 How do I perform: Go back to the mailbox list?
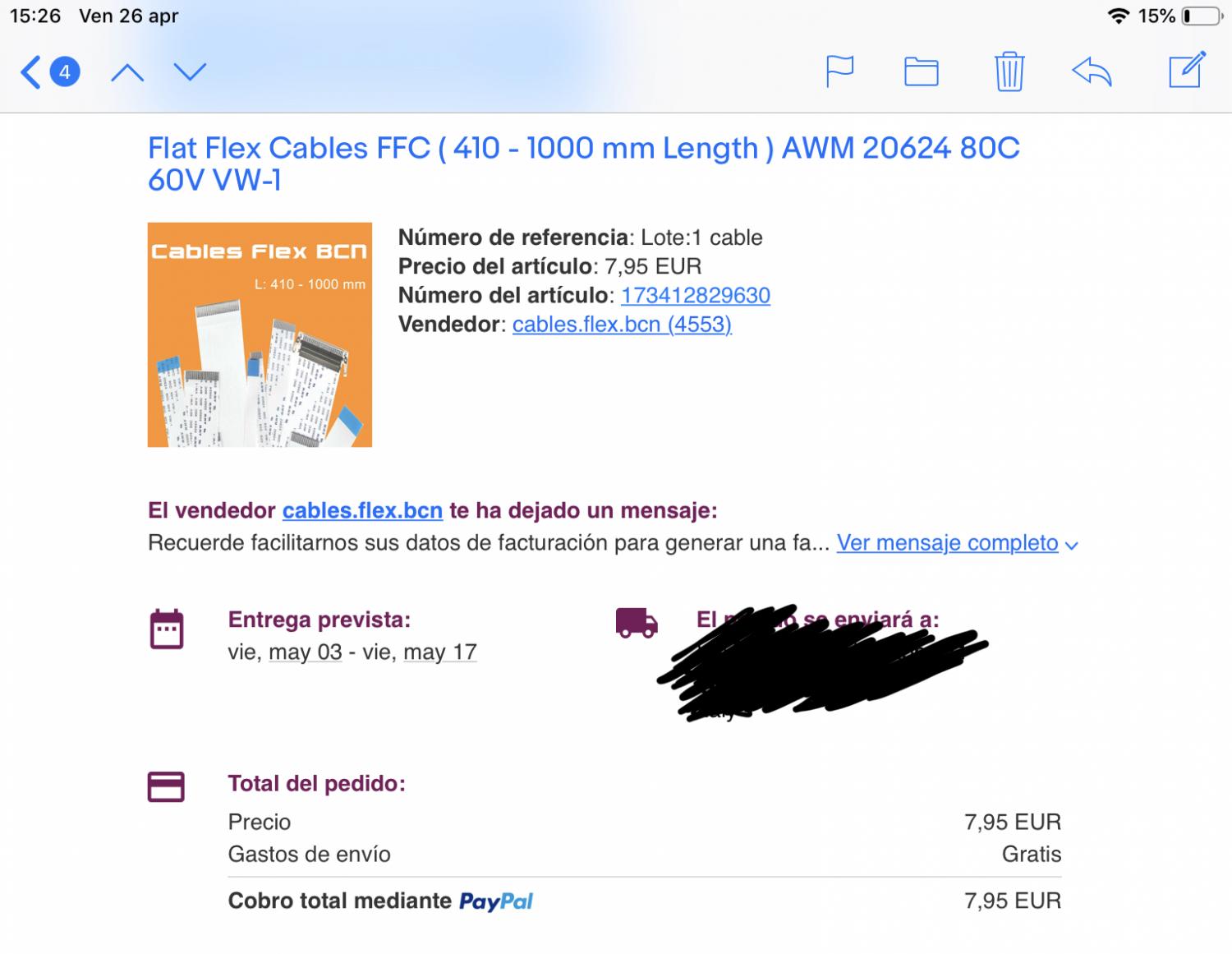31,72
